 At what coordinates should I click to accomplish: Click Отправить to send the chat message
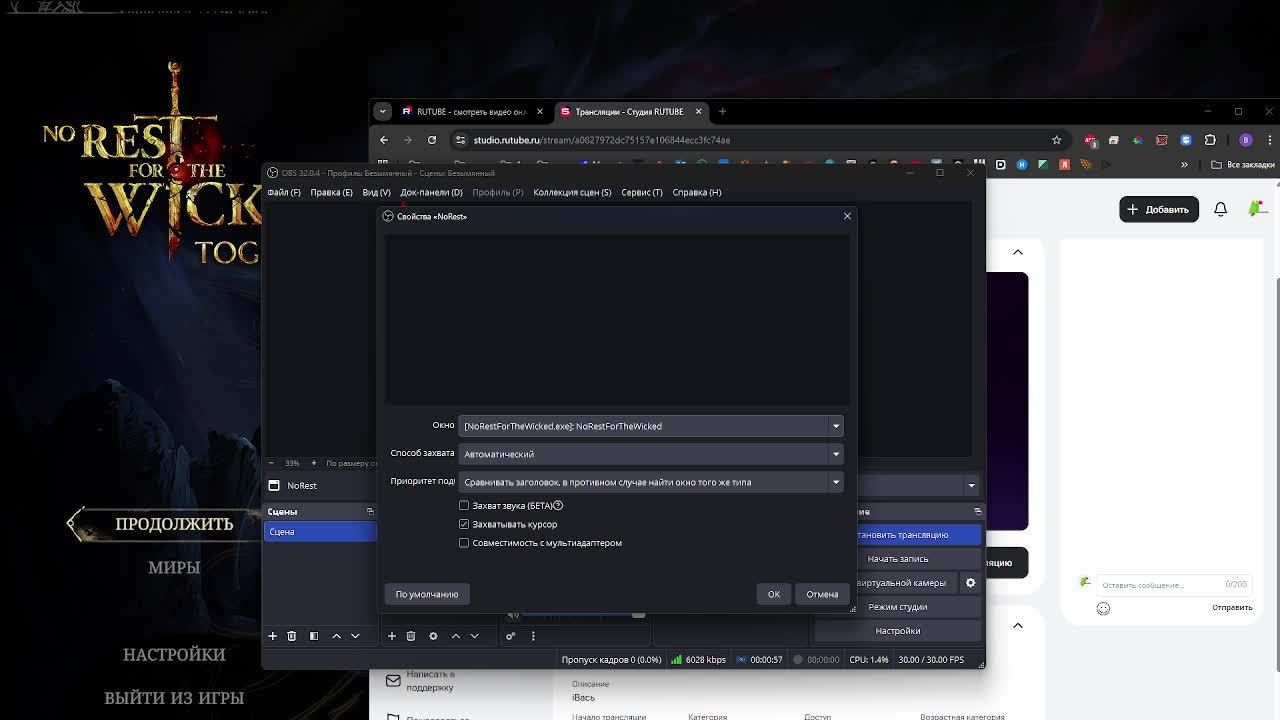1232,608
